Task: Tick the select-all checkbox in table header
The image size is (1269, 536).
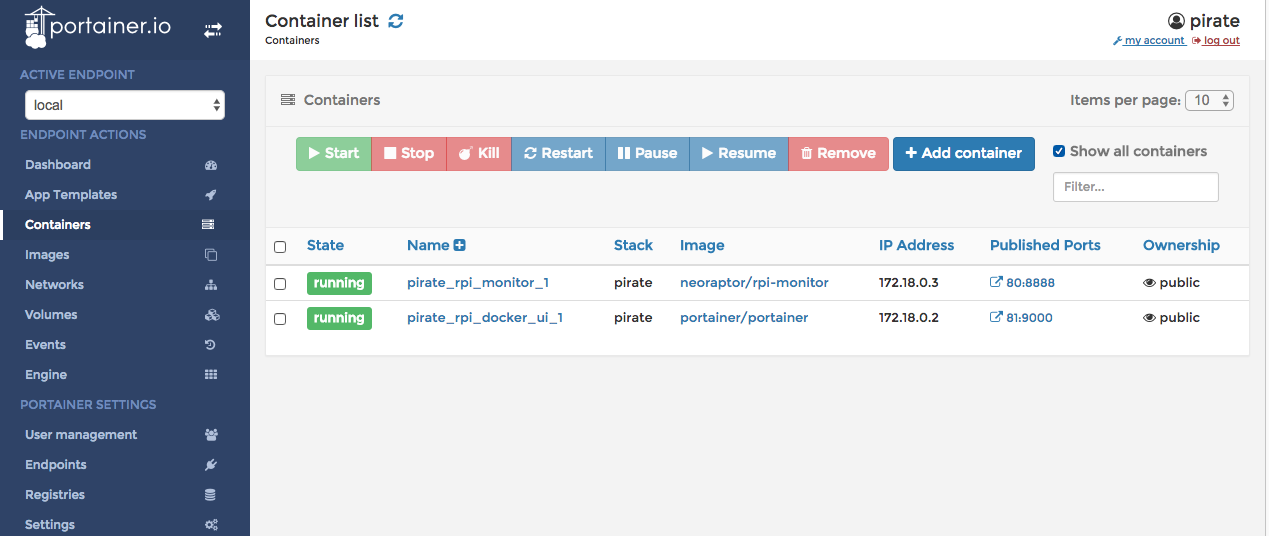Action: pos(280,247)
